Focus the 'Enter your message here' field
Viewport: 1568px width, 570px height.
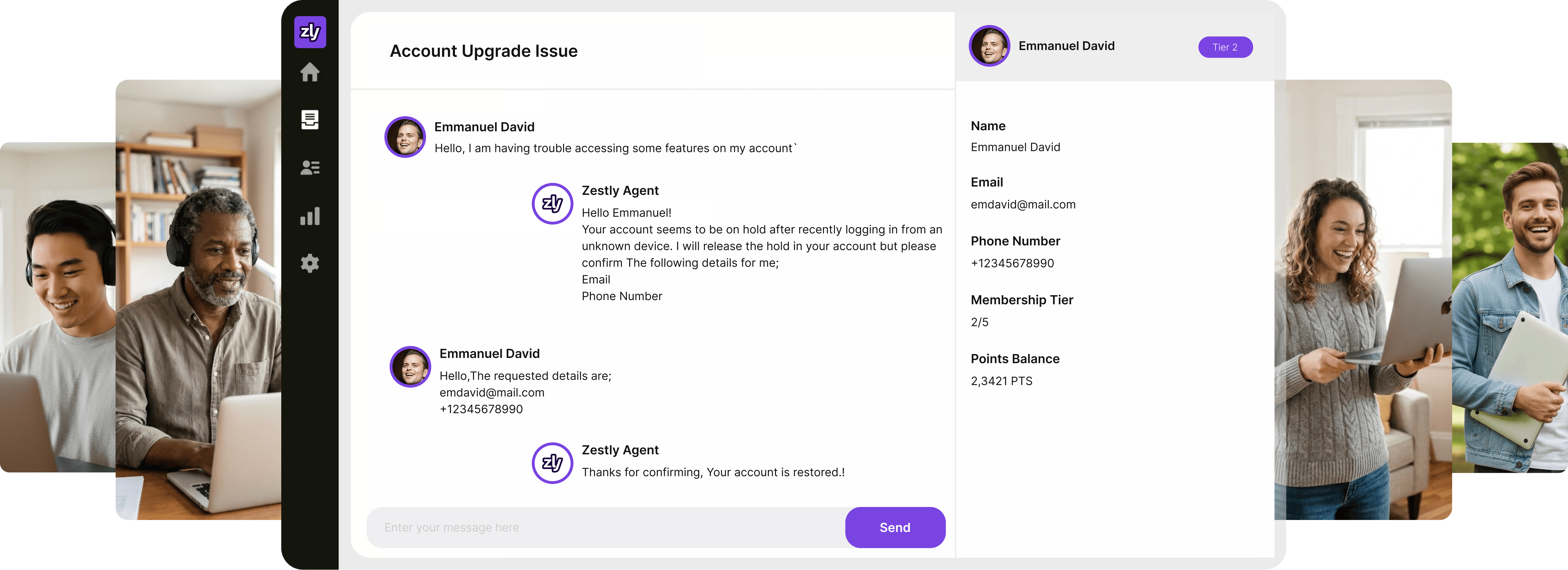click(606, 527)
